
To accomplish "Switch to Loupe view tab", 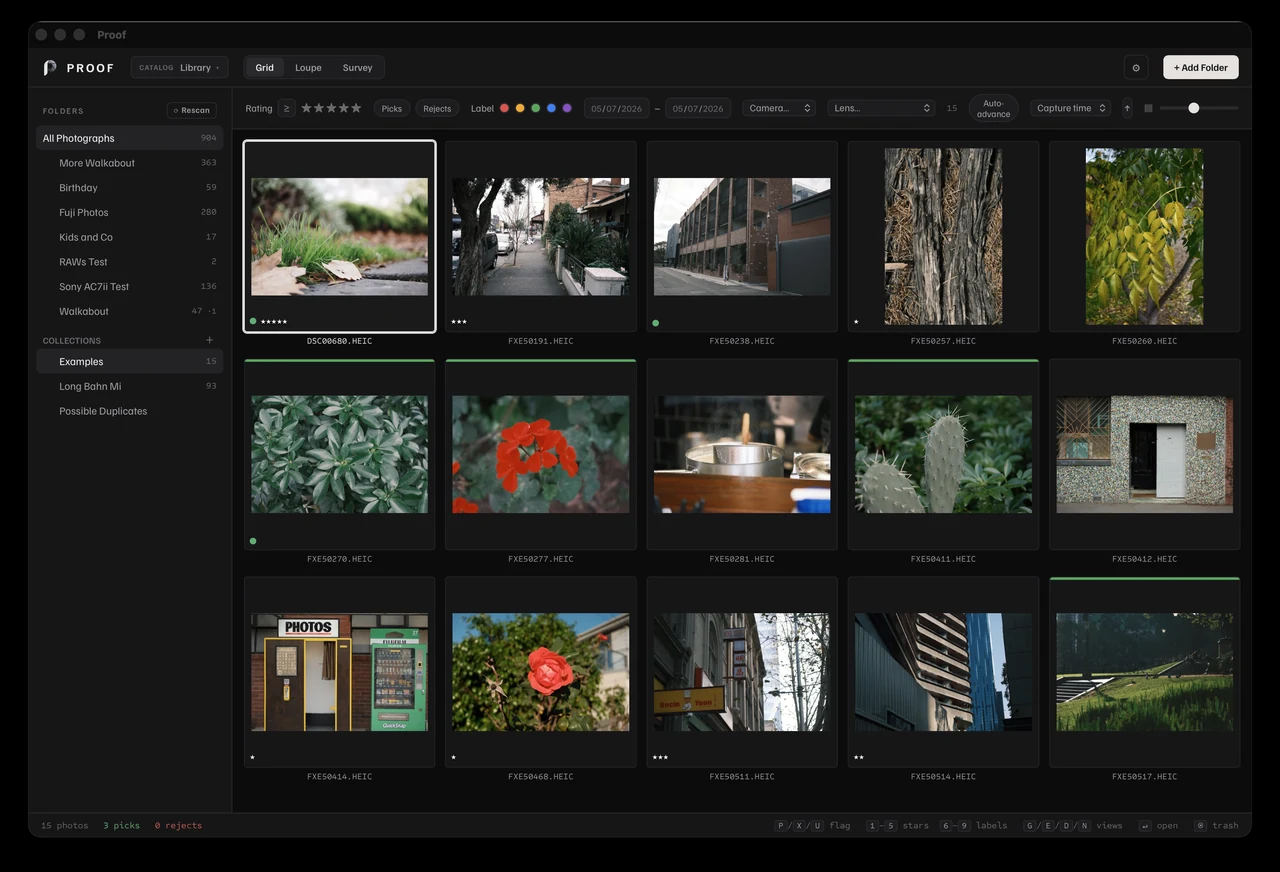I will point(308,68).
